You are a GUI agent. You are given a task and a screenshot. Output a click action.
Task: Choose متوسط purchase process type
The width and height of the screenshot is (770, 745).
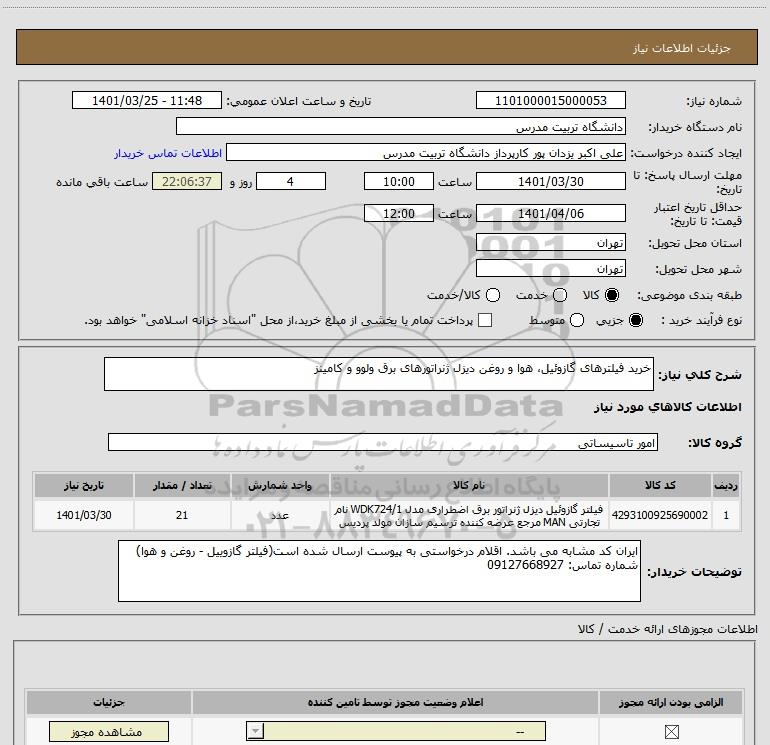[x=577, y=320]
